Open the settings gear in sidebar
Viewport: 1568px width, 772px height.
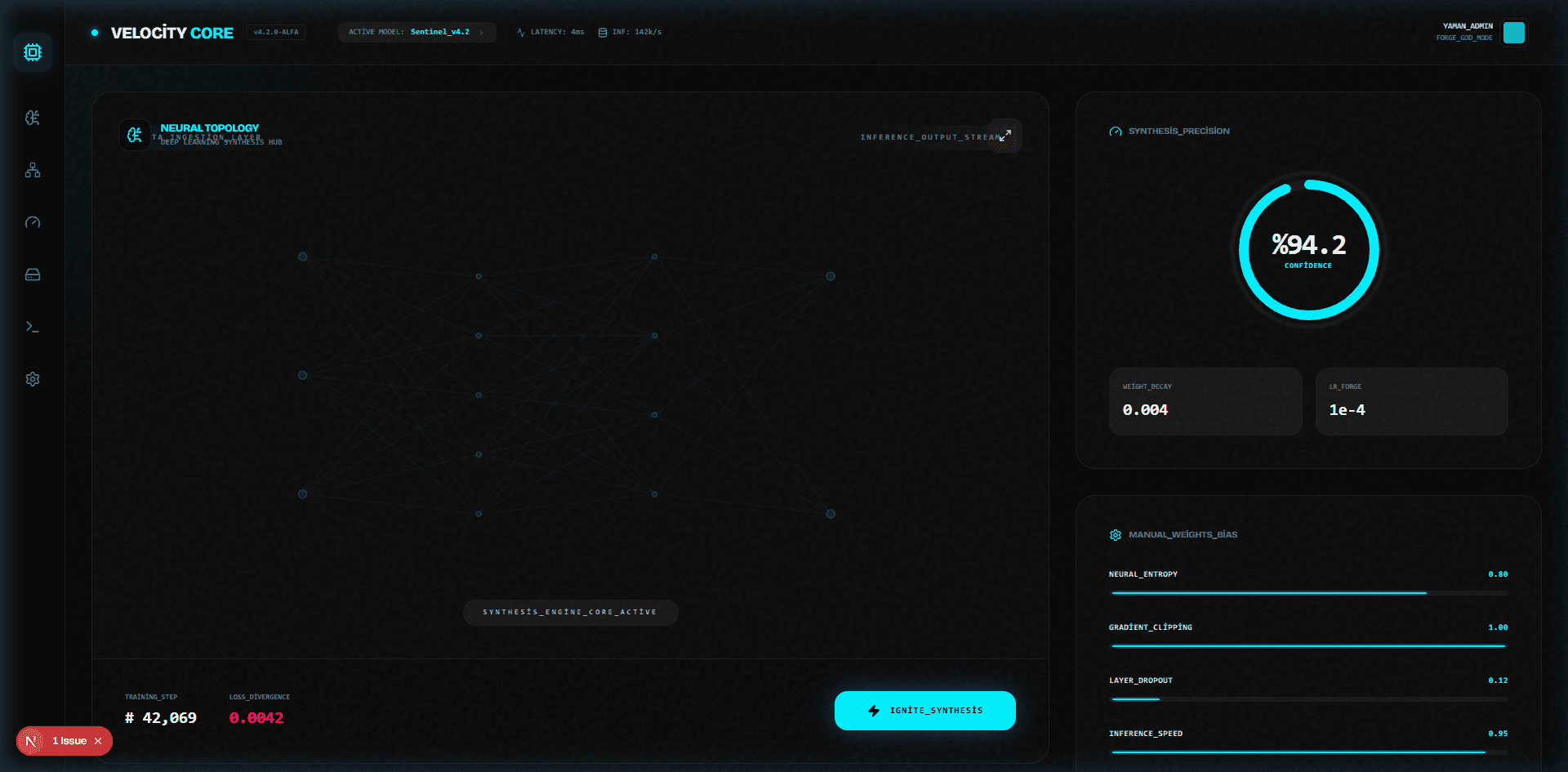(33, 379)
